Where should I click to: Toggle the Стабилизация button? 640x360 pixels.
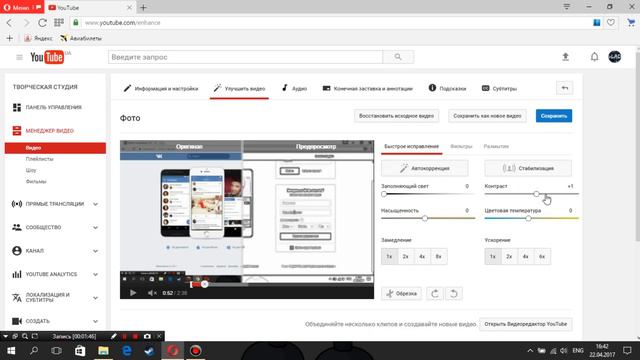click(528, 168)
